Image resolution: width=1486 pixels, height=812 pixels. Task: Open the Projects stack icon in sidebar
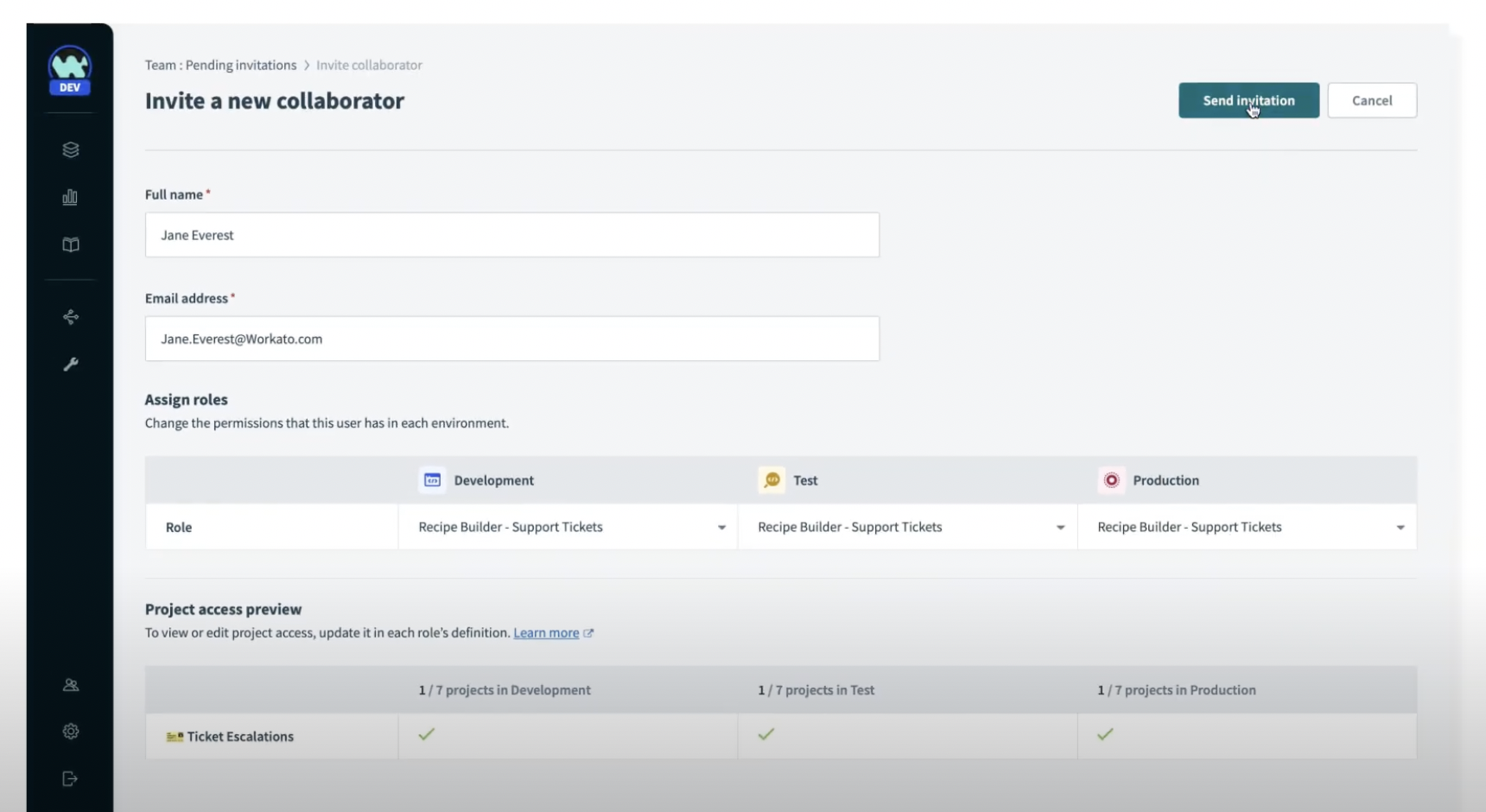pos(71,149)
